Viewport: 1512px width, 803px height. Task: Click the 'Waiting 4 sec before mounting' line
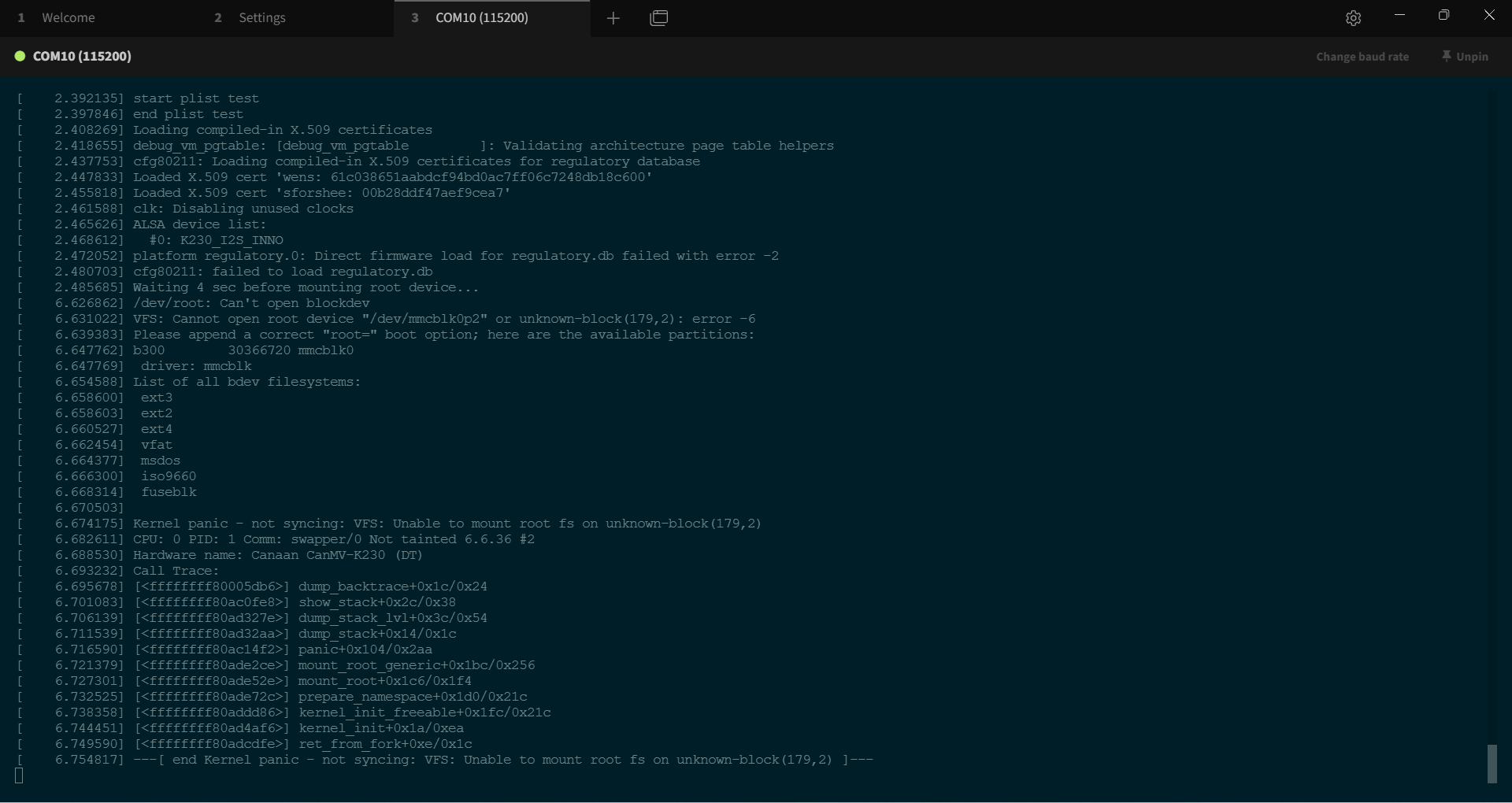coord(306,288)
